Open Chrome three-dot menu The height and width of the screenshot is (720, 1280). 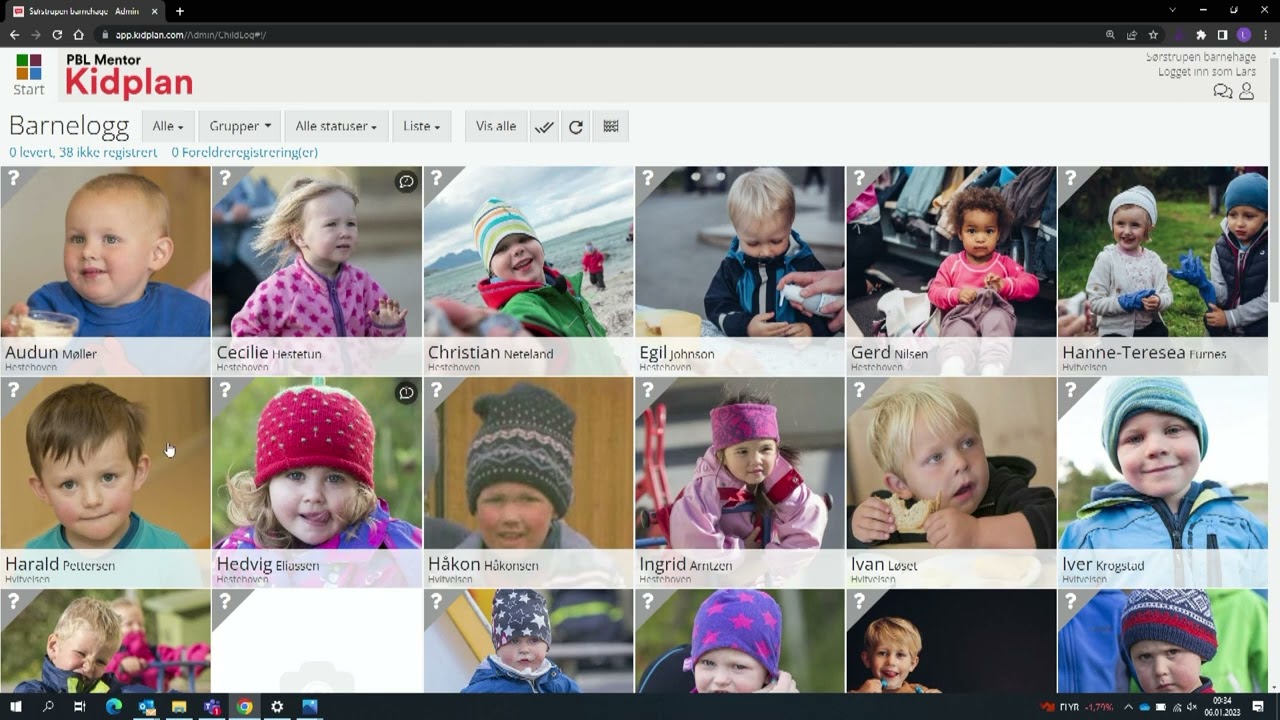pos(1264,35)
